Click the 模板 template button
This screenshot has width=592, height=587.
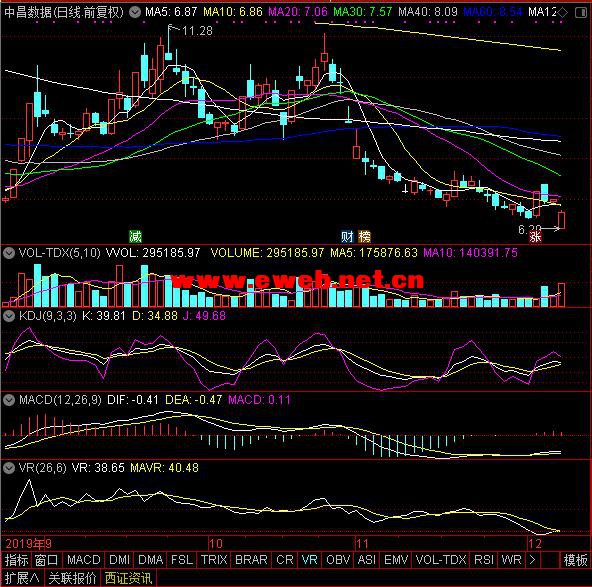(575, 560)
